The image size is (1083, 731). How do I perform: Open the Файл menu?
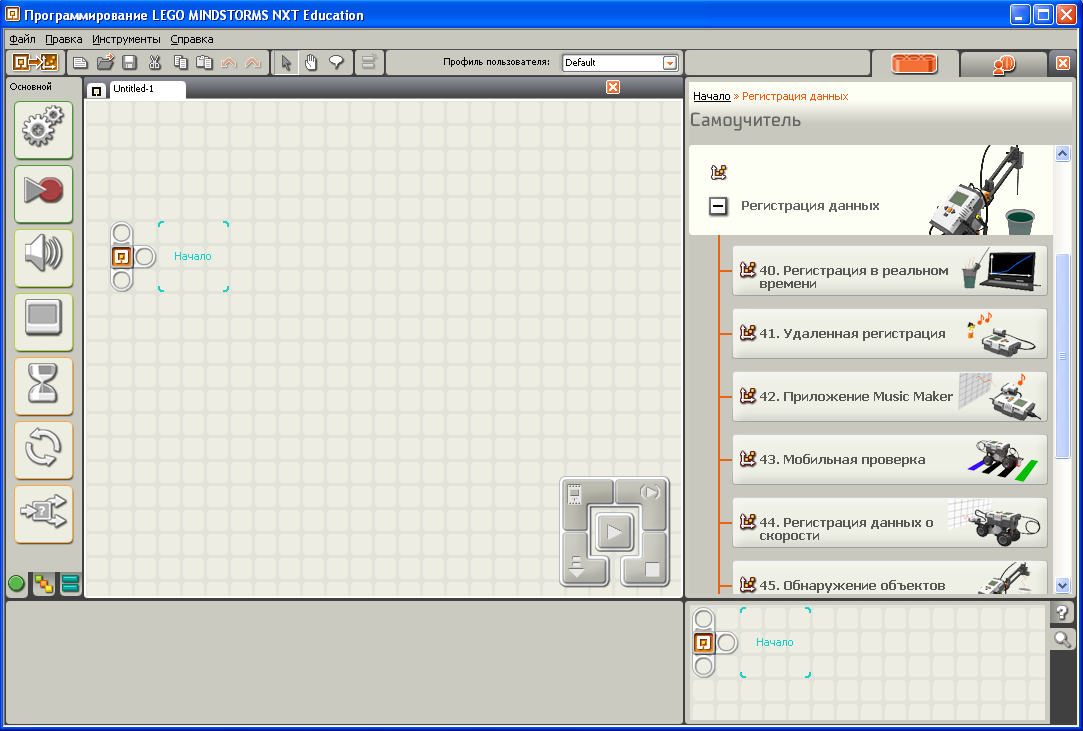[22, 39]
